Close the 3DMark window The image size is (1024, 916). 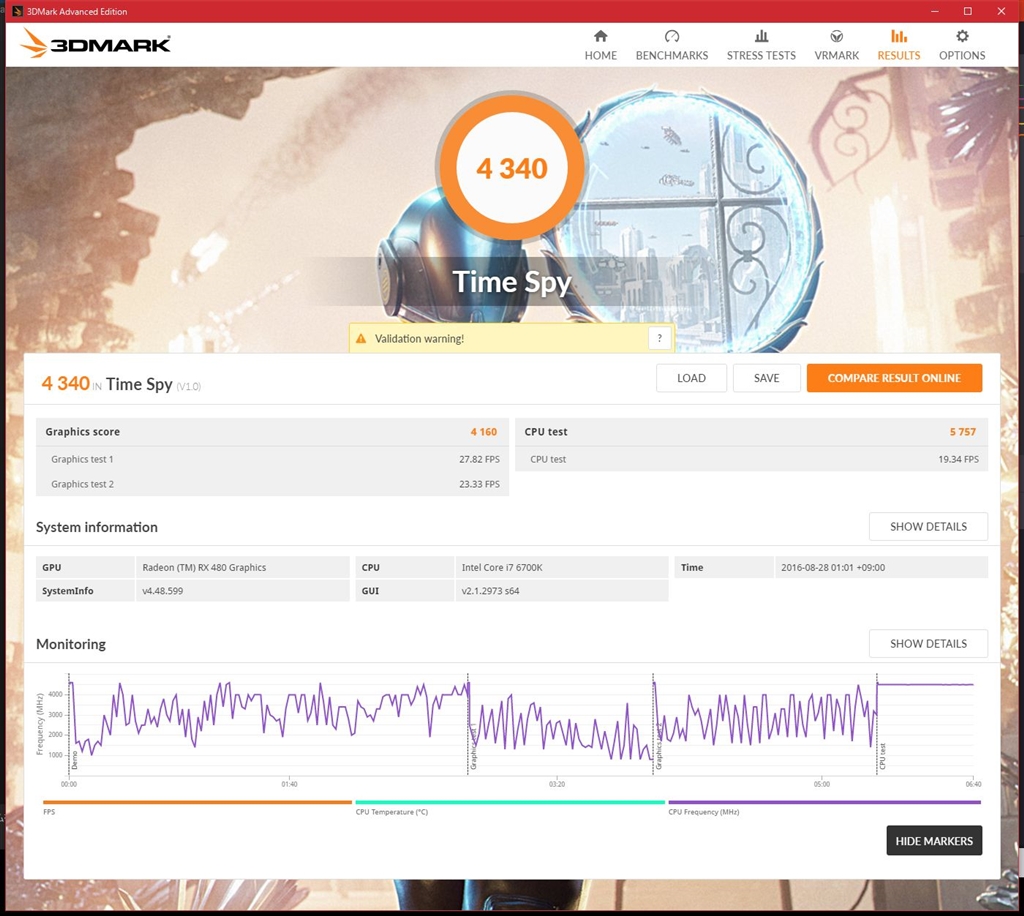(1001, 11)
